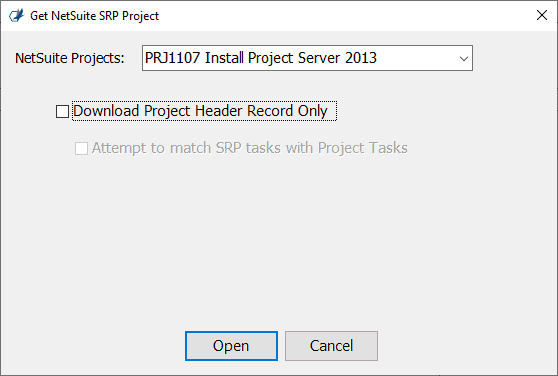Dismiss dialog using the Cancel button

click(x=331, y=346)
